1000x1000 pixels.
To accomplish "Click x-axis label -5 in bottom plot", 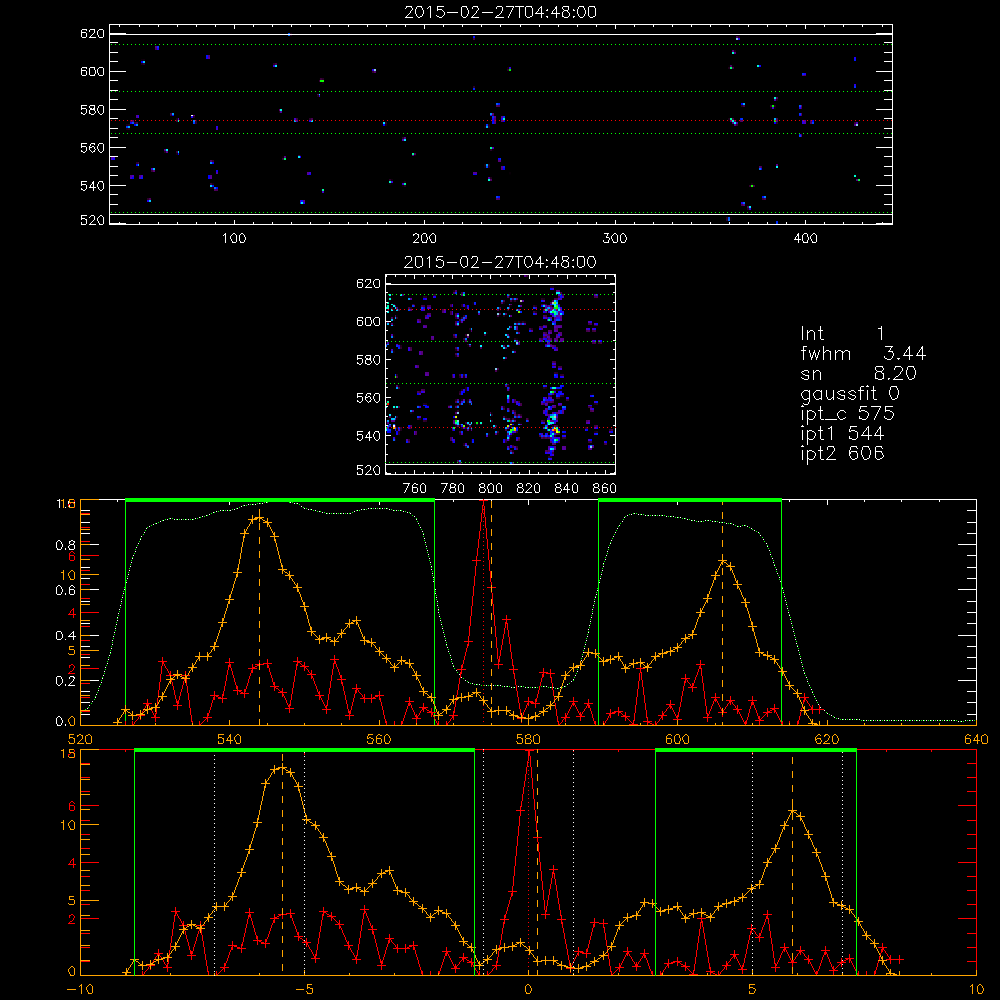I will pos(305,990).
